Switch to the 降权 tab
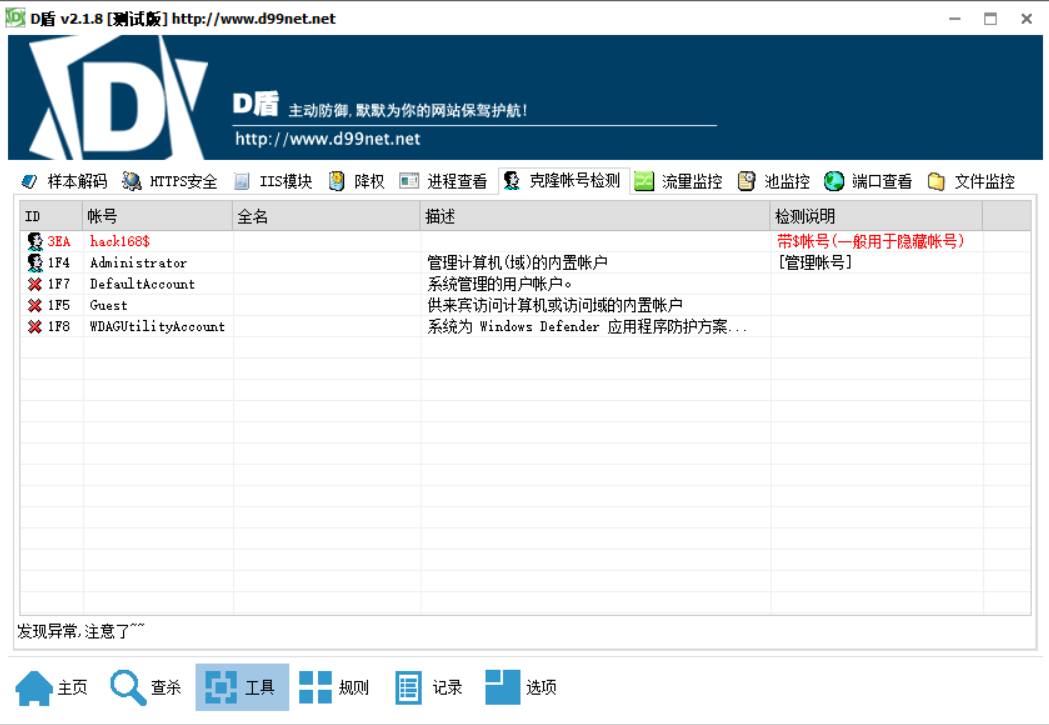Image resolution: width=1049 pixels, height=725 pixels. [357, 181]
